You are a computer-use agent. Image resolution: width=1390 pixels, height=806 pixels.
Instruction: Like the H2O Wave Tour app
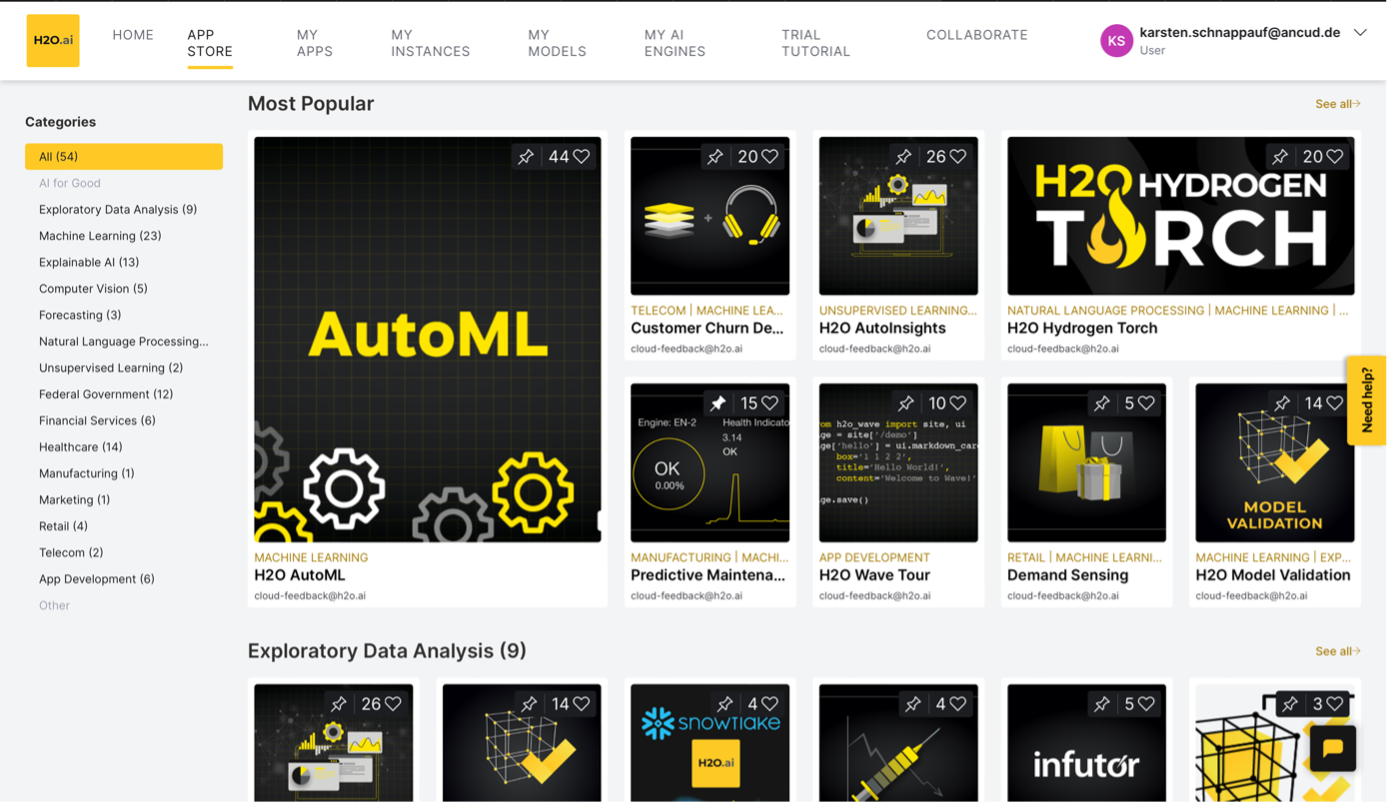958,403
